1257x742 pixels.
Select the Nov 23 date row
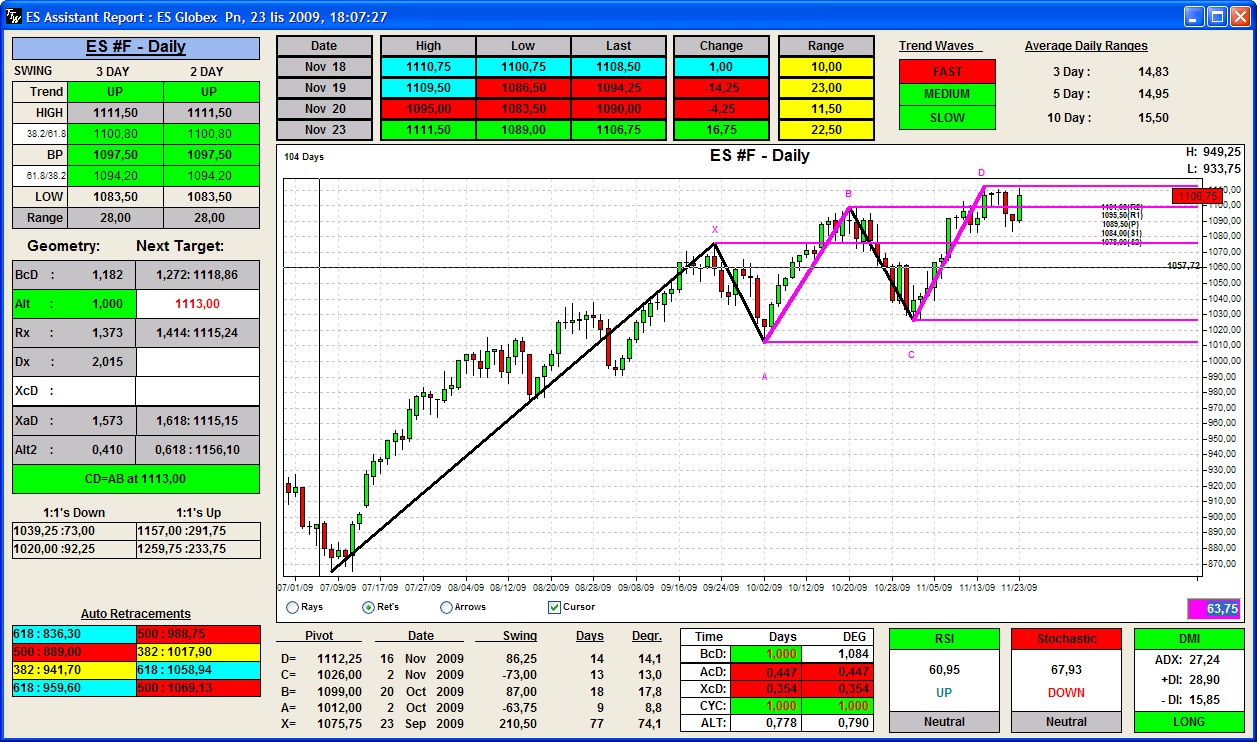pos(324,130)
